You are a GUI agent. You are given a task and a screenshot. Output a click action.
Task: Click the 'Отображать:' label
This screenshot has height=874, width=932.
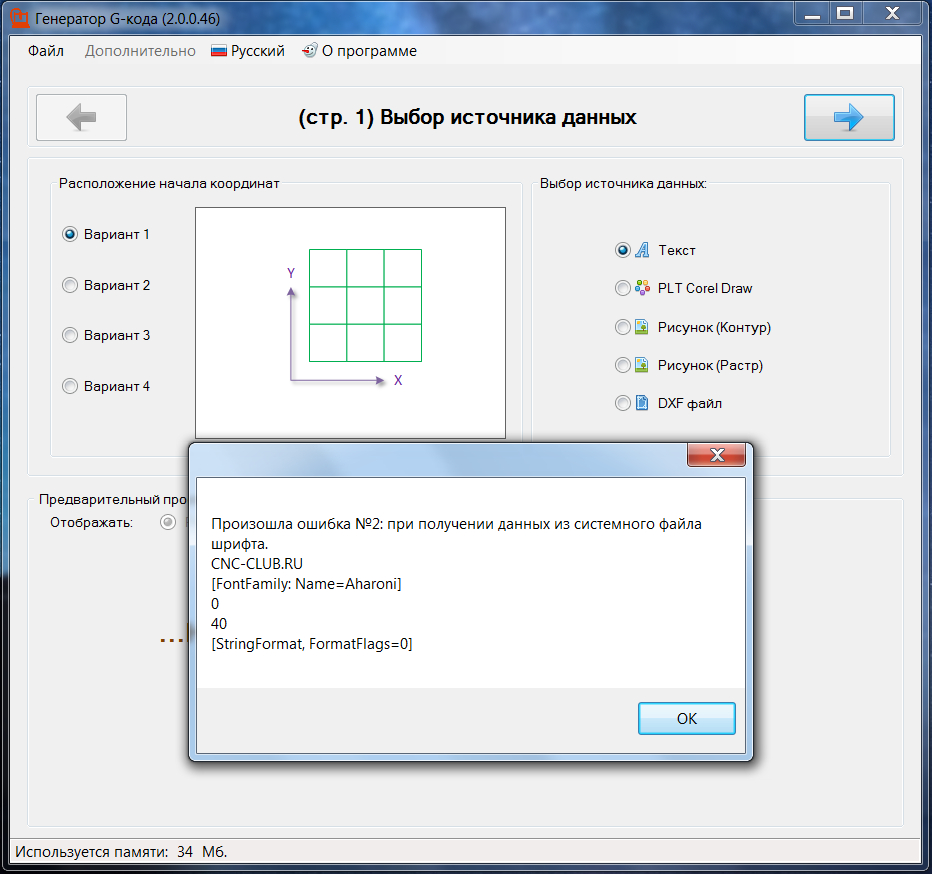click(x=92, y=523)
